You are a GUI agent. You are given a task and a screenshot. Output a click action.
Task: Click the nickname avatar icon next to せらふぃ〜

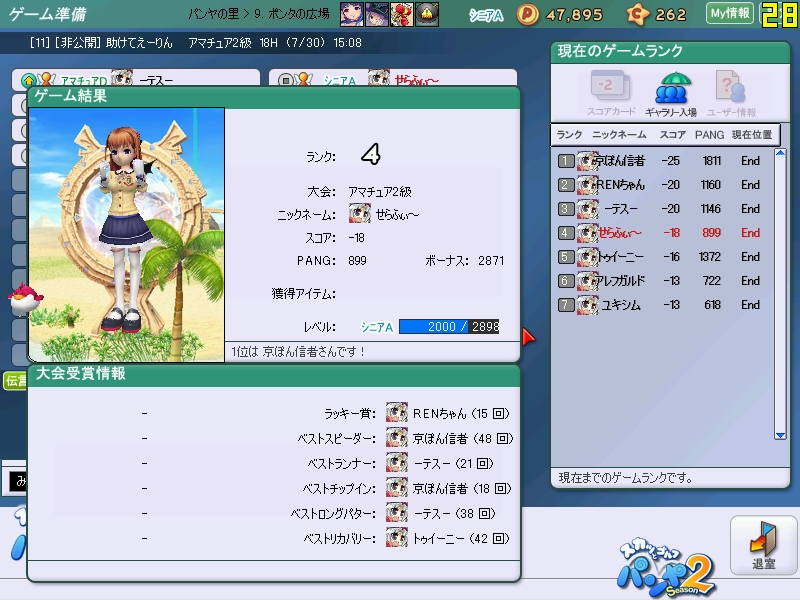tap(360, 214)
